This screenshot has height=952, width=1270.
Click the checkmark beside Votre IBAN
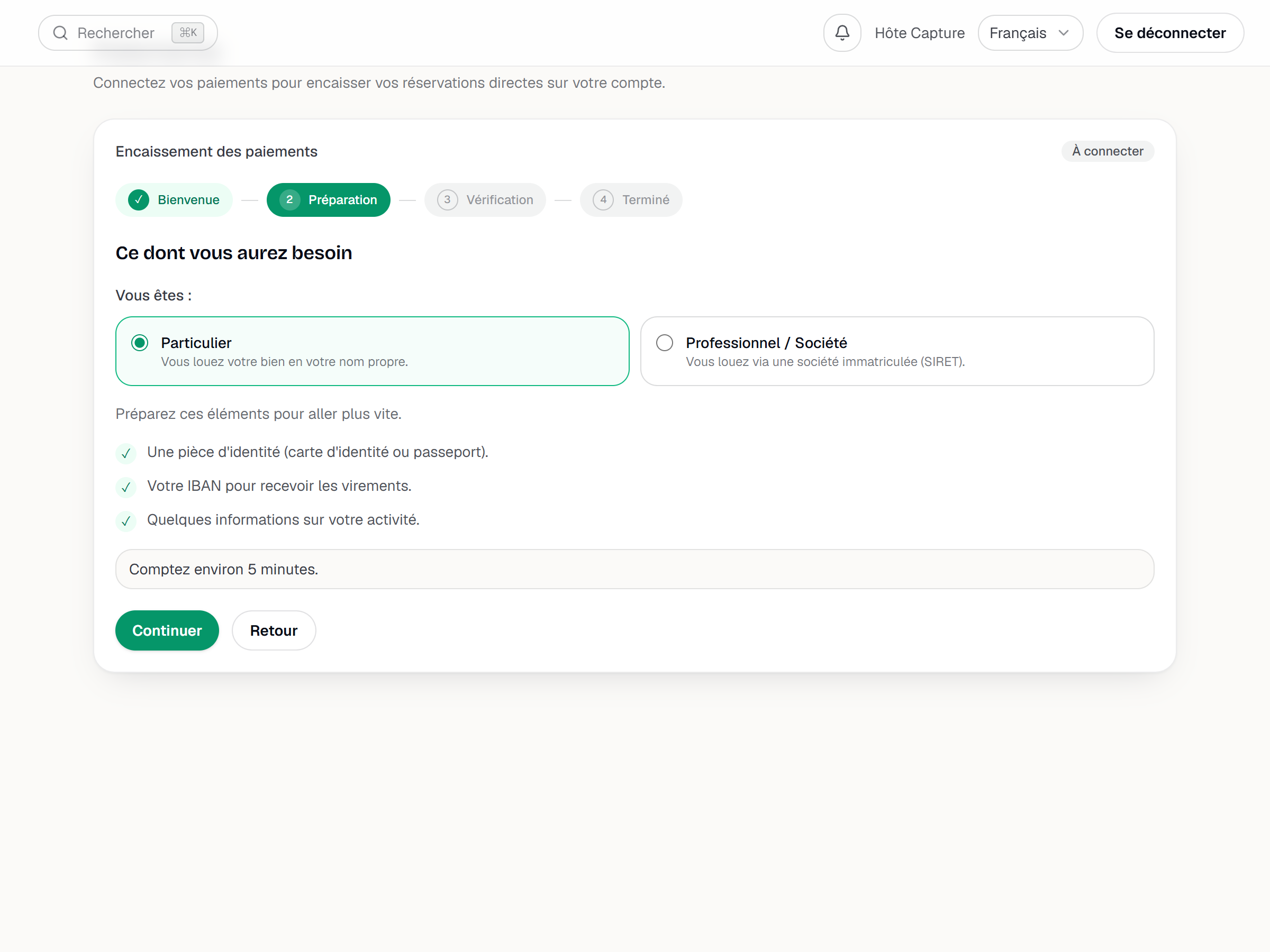point(126,487)
